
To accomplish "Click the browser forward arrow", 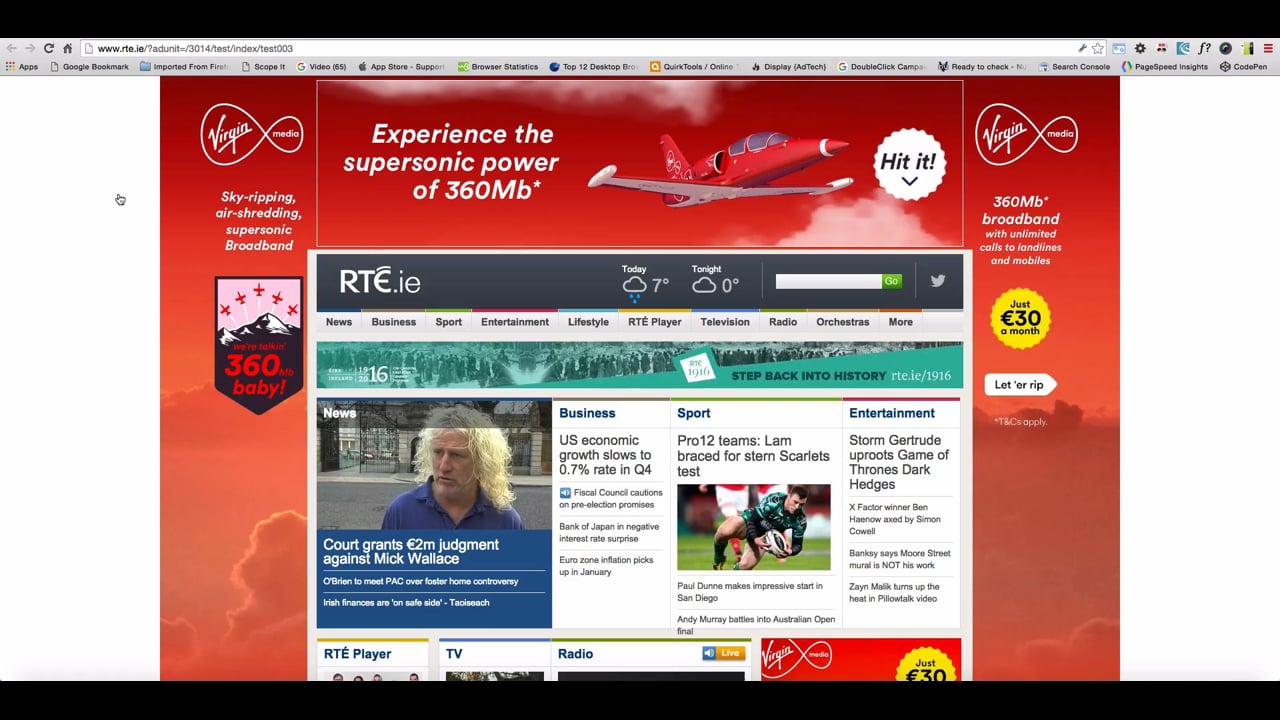I will [30, 48].
